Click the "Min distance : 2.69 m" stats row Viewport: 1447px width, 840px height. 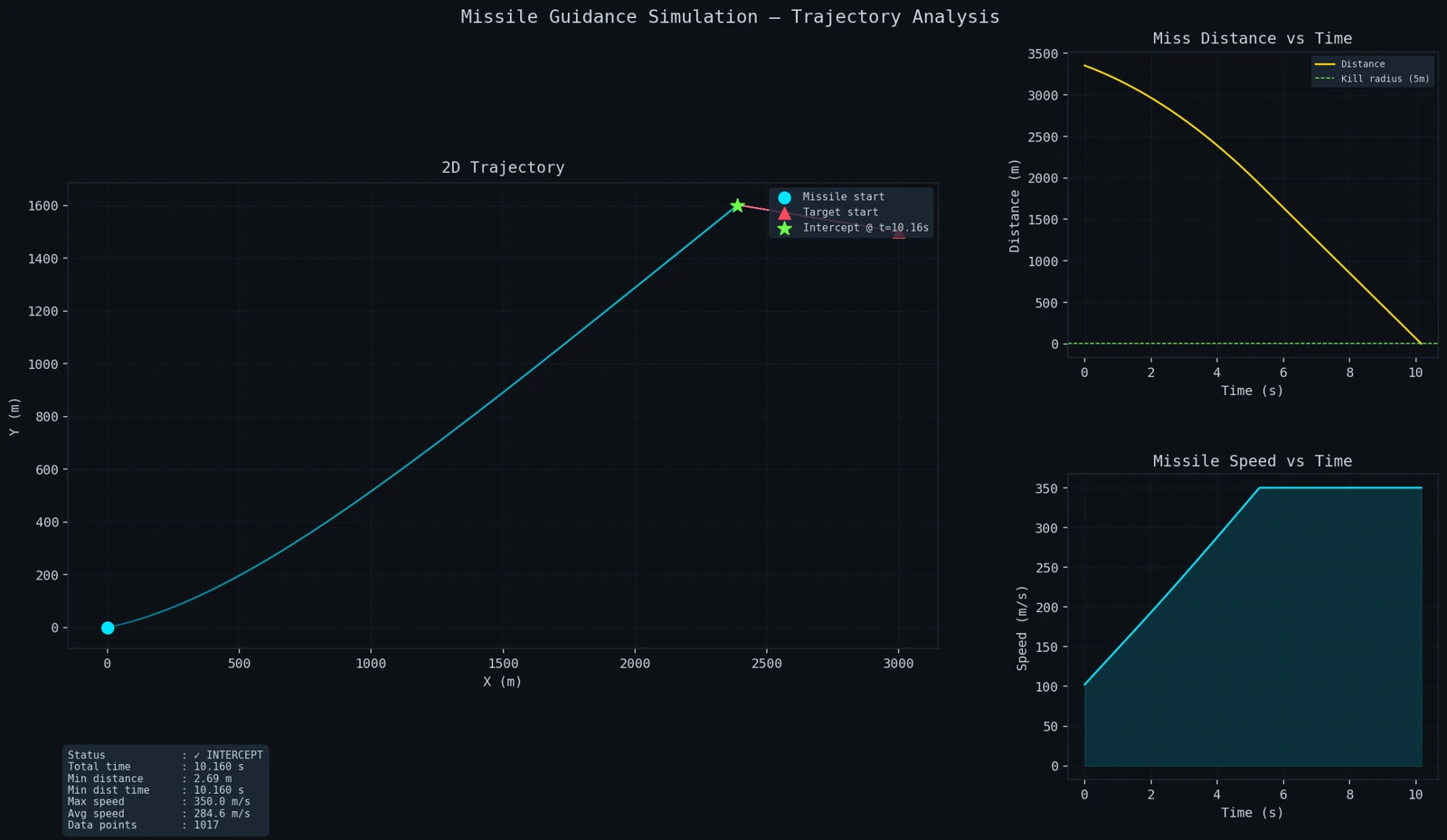tap(149, 779)
